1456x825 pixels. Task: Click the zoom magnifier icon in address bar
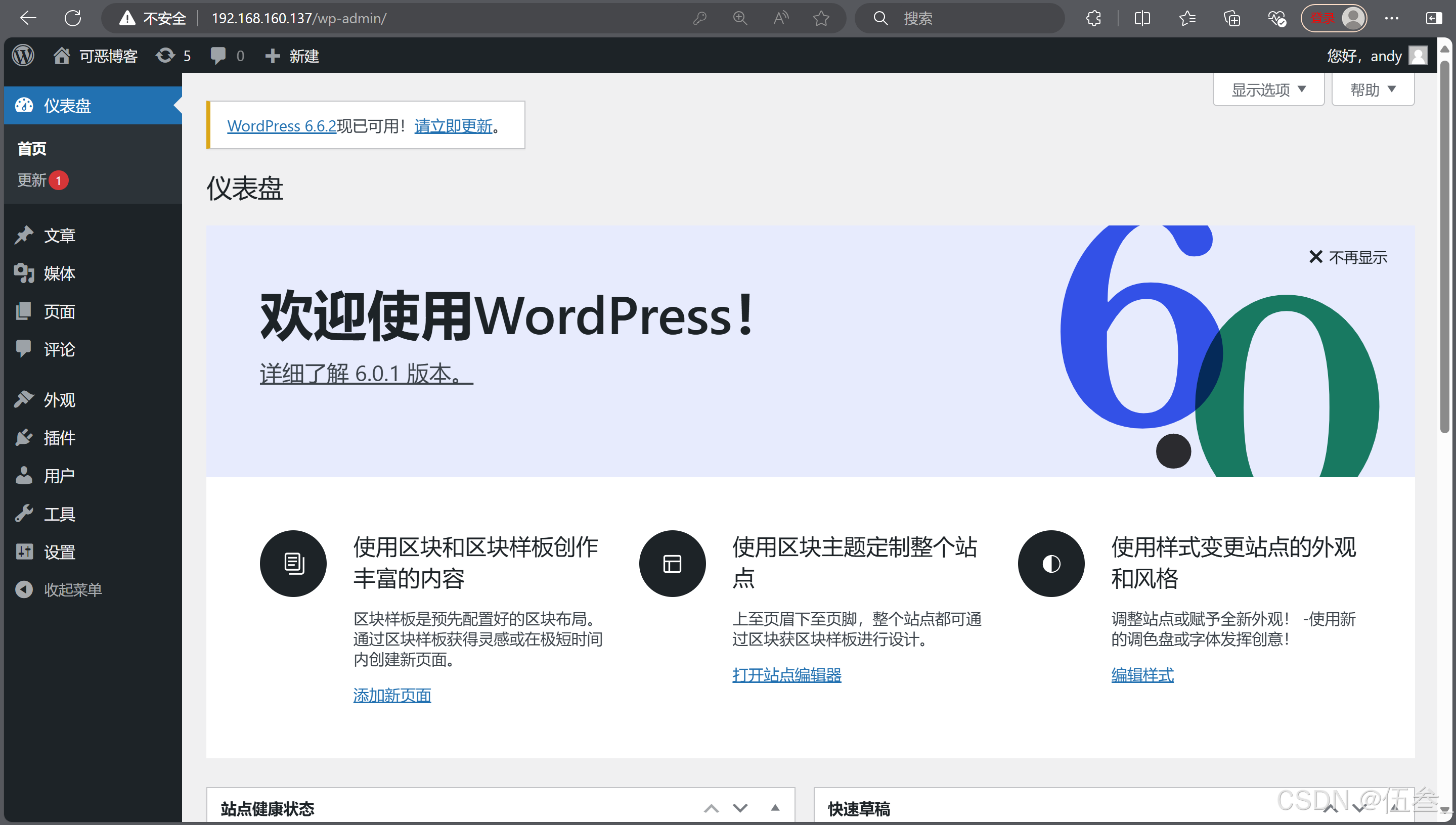pyautogui.click(x=739, y=18)
